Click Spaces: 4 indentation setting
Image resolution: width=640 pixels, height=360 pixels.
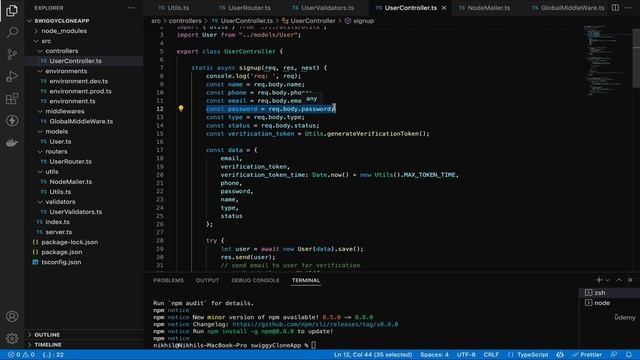coord(434,355)
